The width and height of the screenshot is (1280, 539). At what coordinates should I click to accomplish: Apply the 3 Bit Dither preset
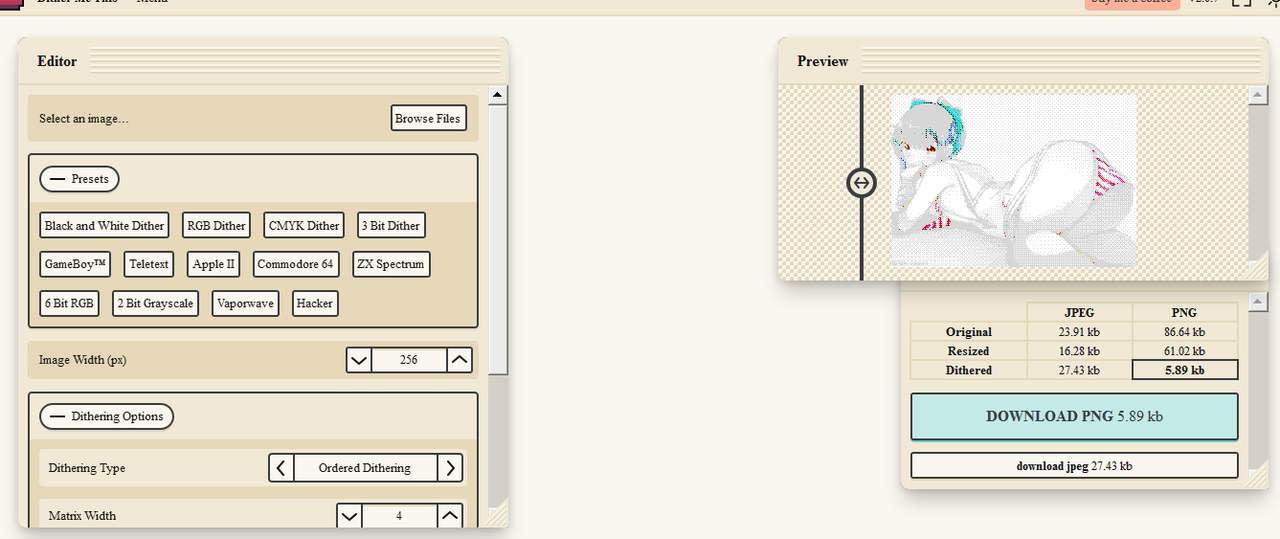click(x=391, y=226)
